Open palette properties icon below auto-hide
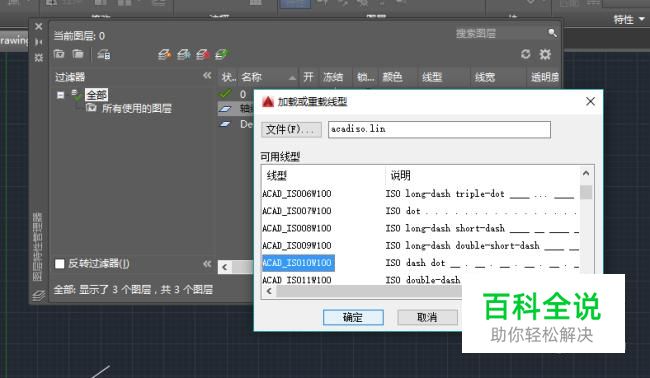 click(x=39, y=57)
